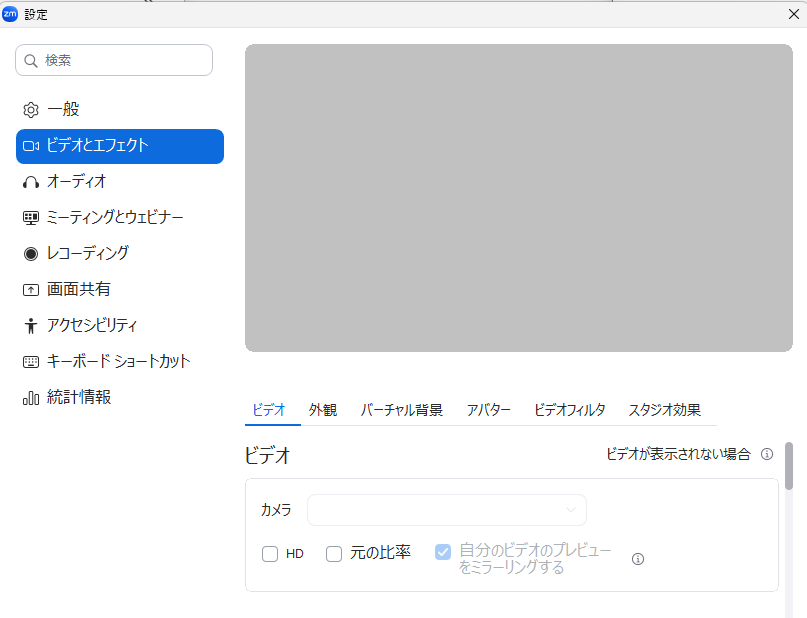Switch to the アバター tab
Viewport: 807px width, 618px height.
click(x=488, y=410)
